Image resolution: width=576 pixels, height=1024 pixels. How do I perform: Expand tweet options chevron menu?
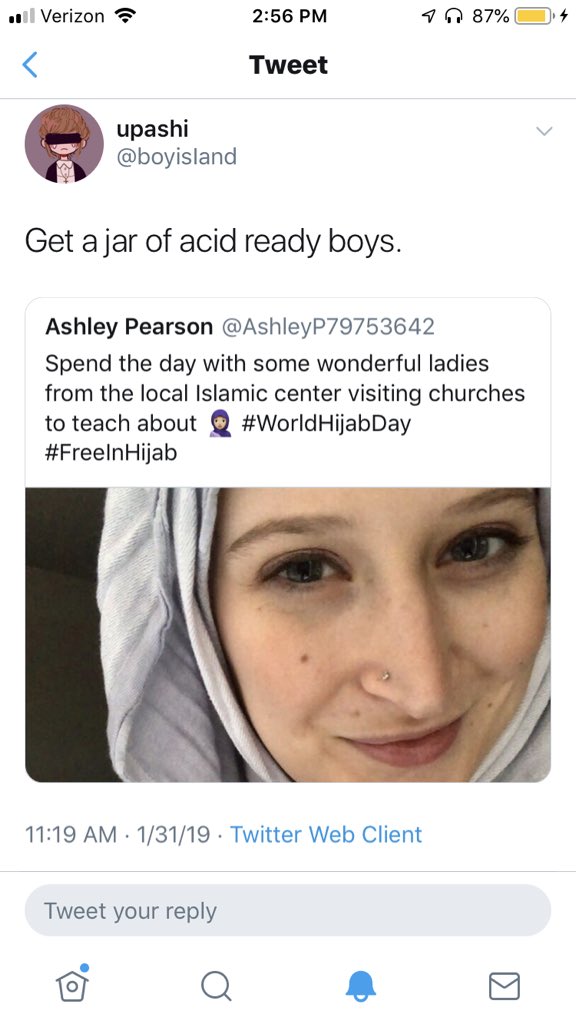[x=544, y=131]
